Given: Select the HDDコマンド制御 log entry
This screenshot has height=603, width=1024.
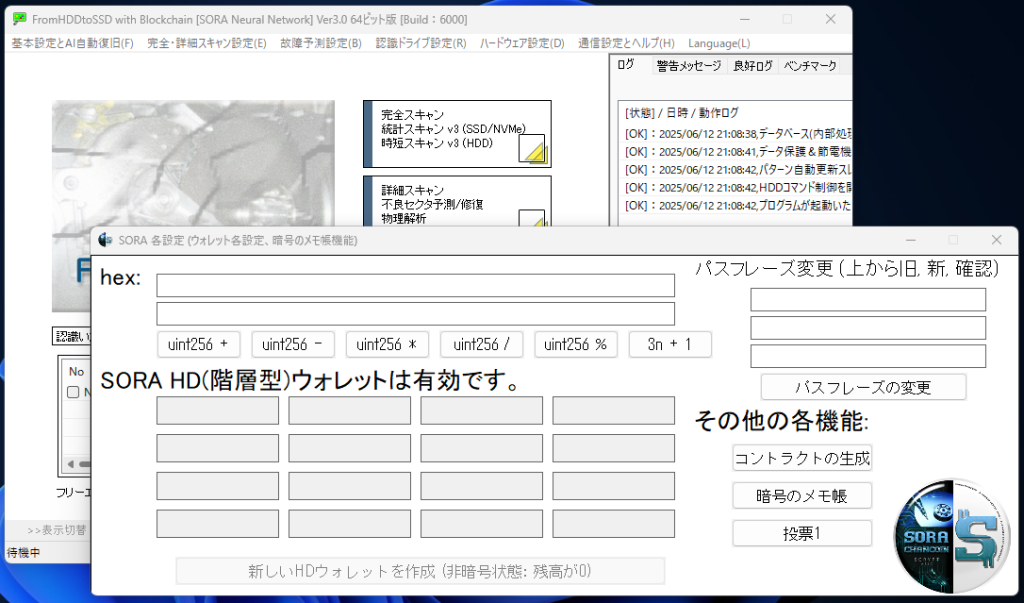Looking at the screenshot, I should 738,187.
